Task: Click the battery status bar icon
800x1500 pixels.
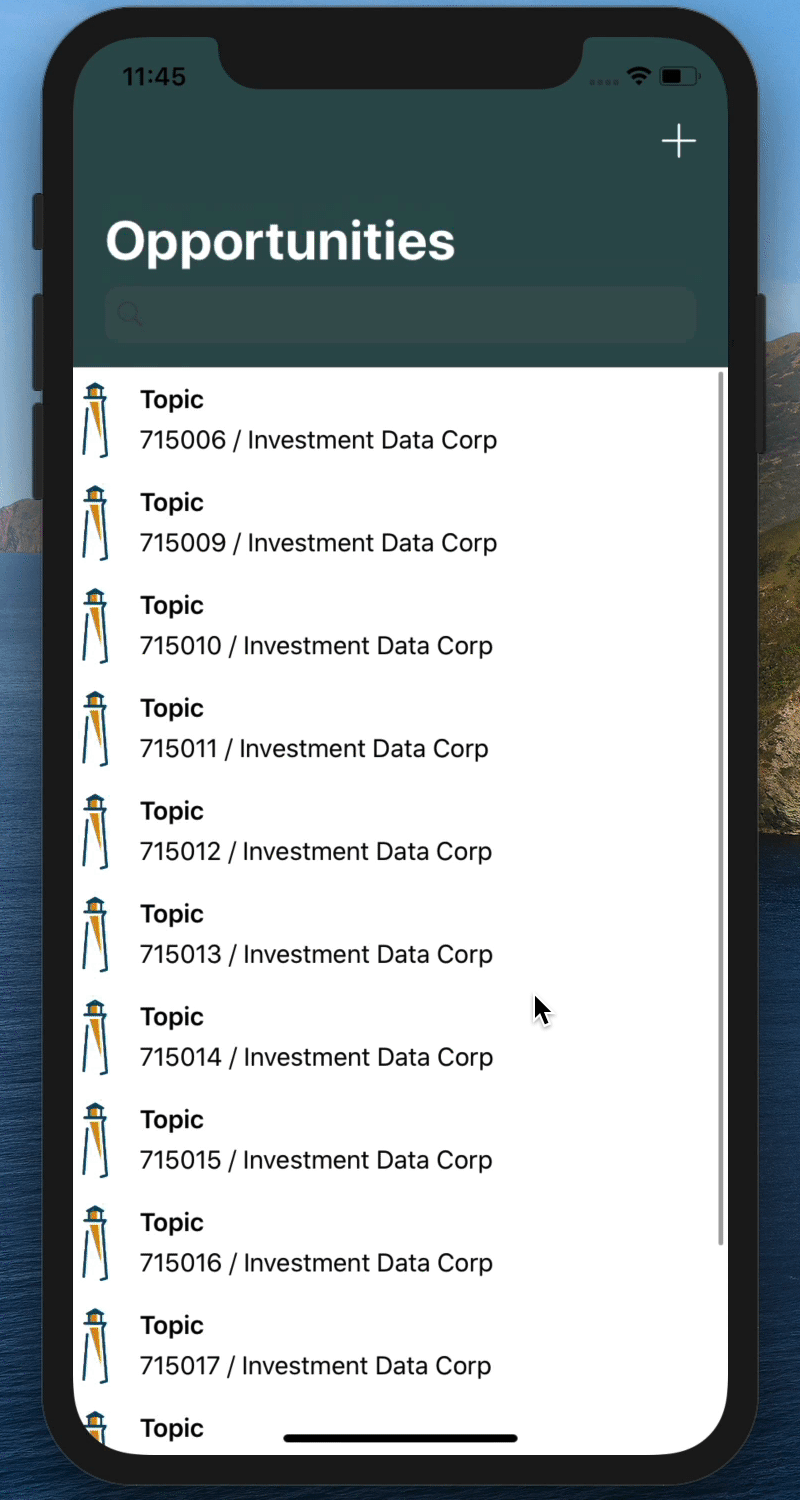Action: pyautogui.click(x=679, y=76)
